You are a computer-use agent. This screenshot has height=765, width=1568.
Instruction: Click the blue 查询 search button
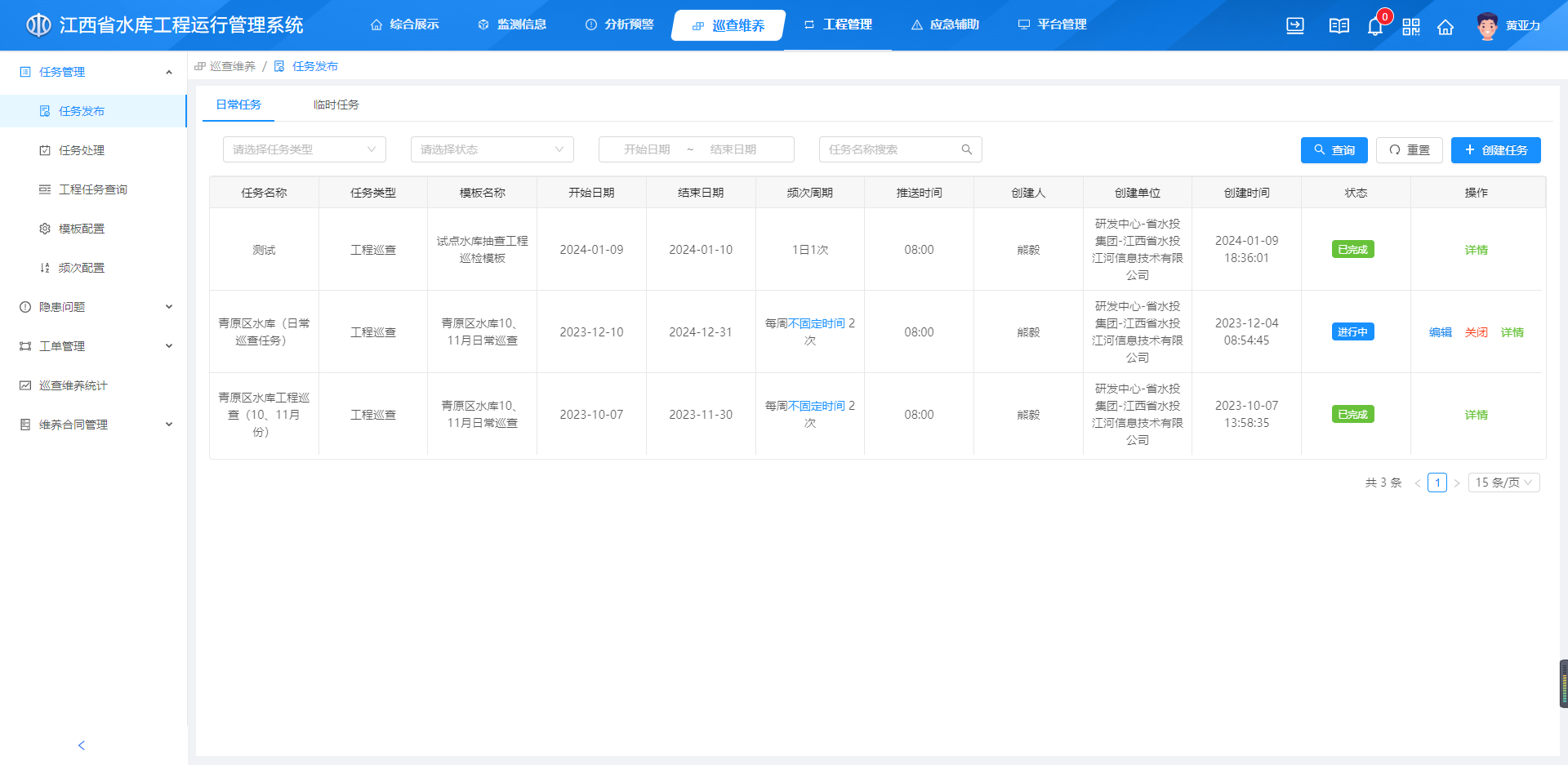click(1334, 150)
